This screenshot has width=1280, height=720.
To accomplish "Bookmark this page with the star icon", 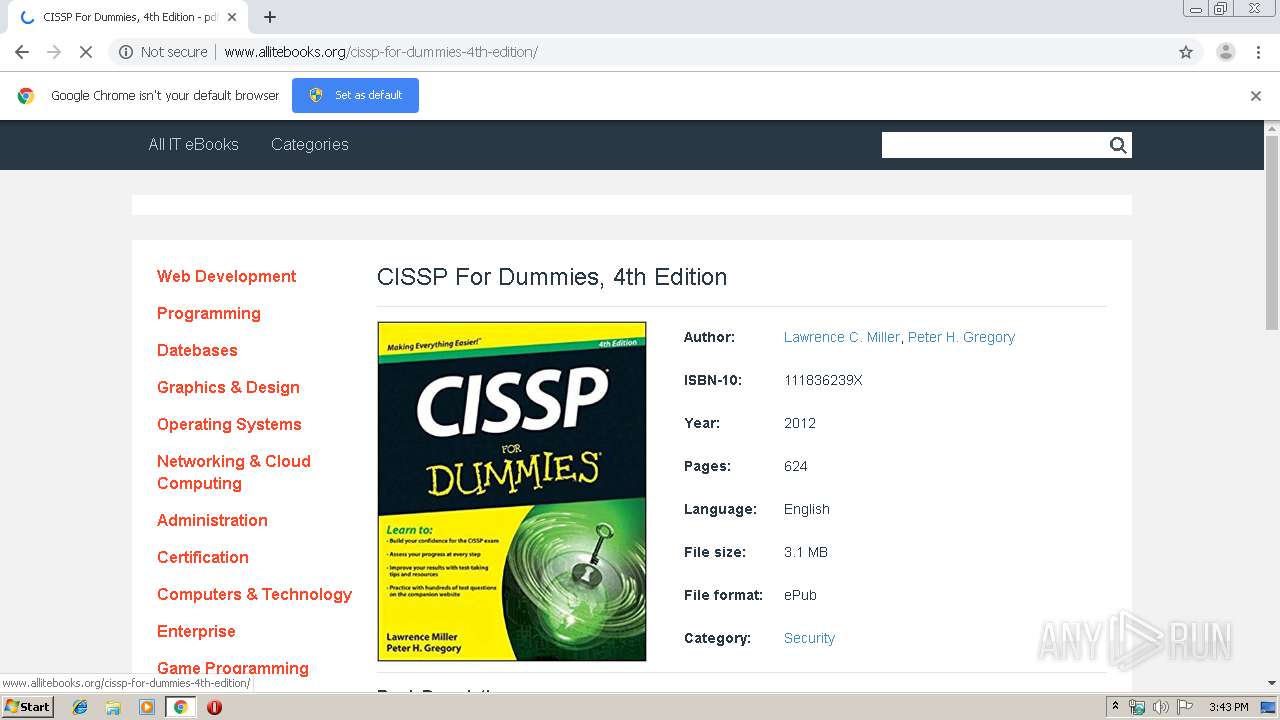I will (1186, 52).
